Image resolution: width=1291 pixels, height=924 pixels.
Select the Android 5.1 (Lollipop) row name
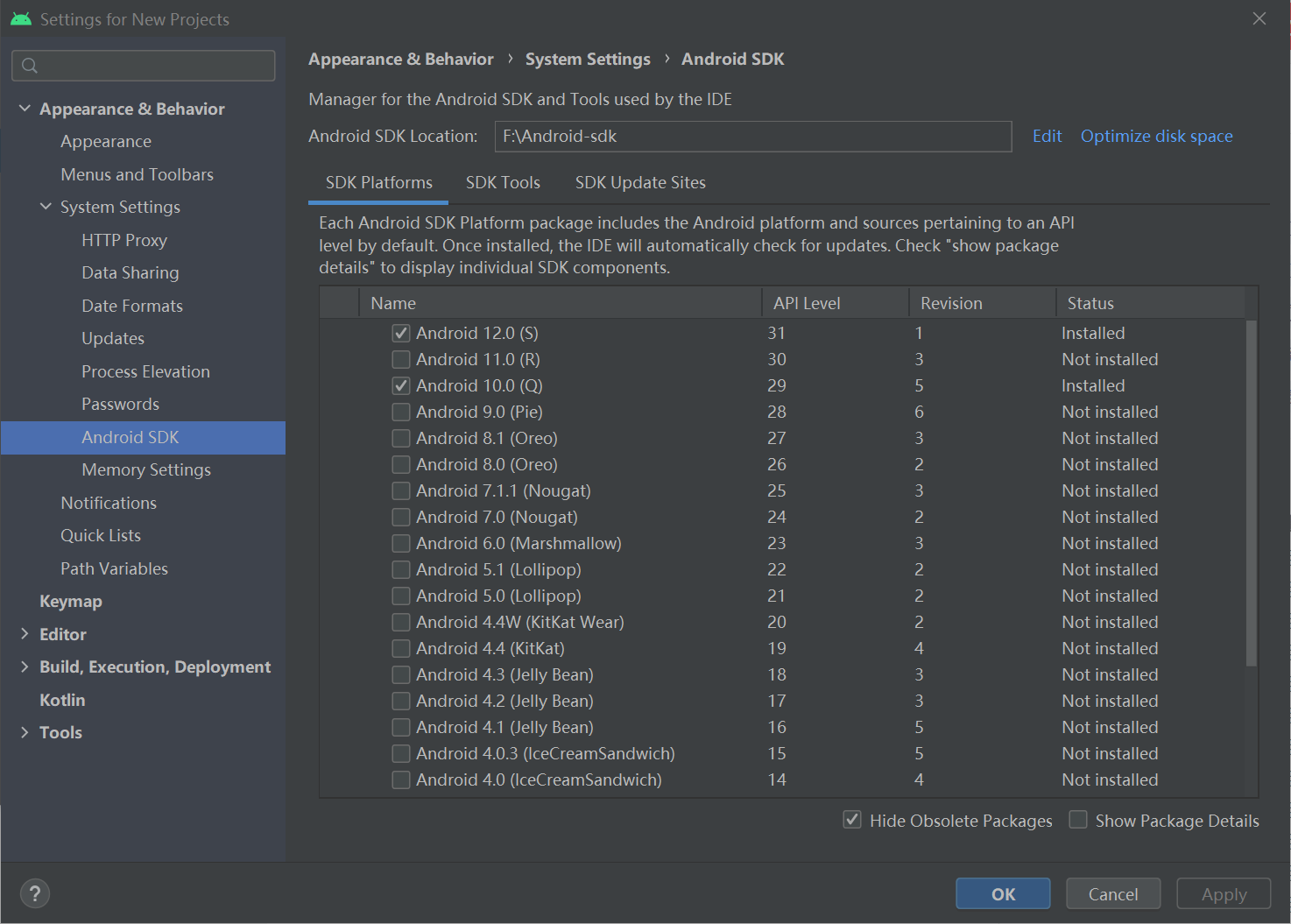click(498, 569)
